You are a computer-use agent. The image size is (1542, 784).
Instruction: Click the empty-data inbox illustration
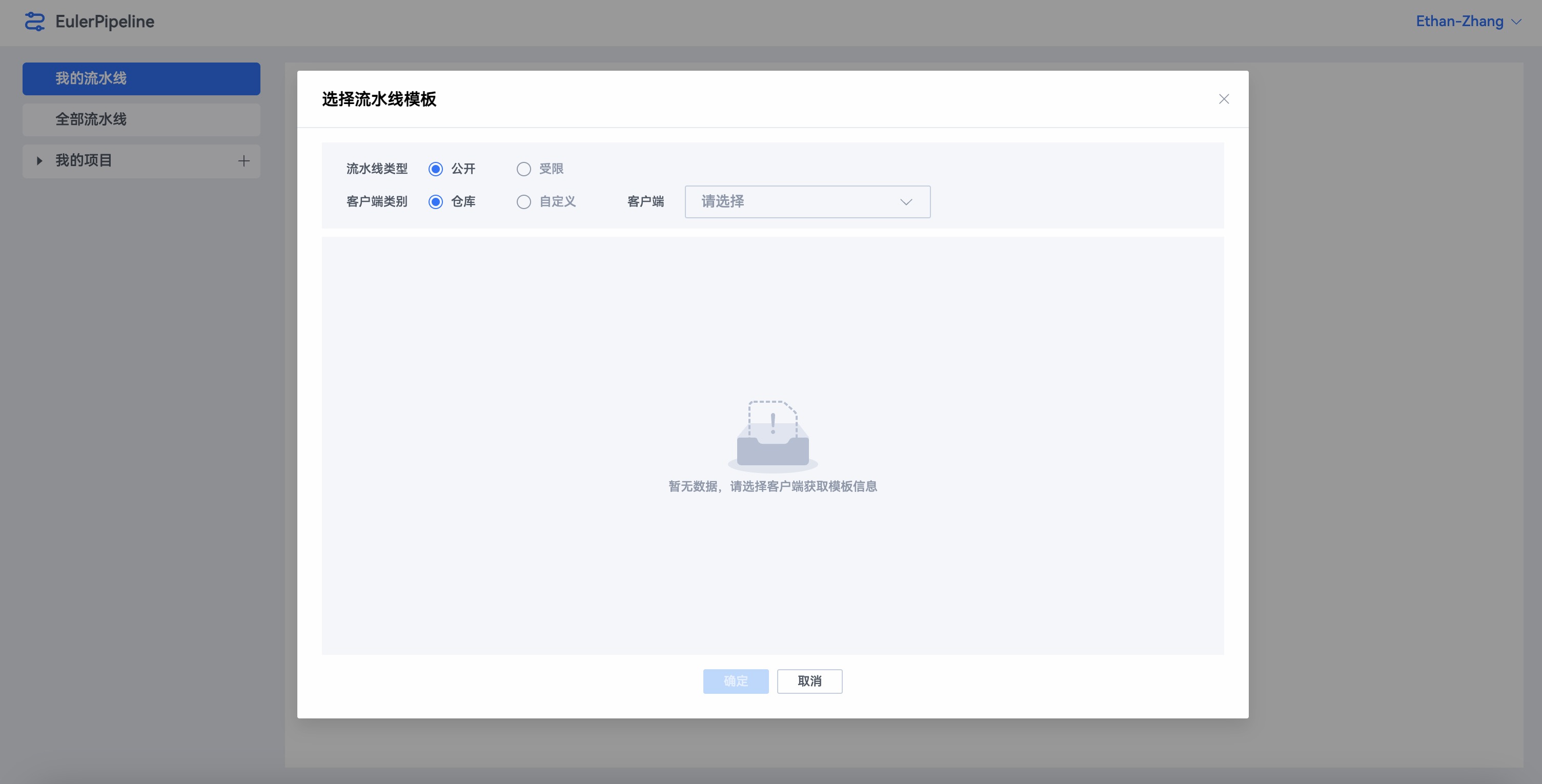point(772,436)
